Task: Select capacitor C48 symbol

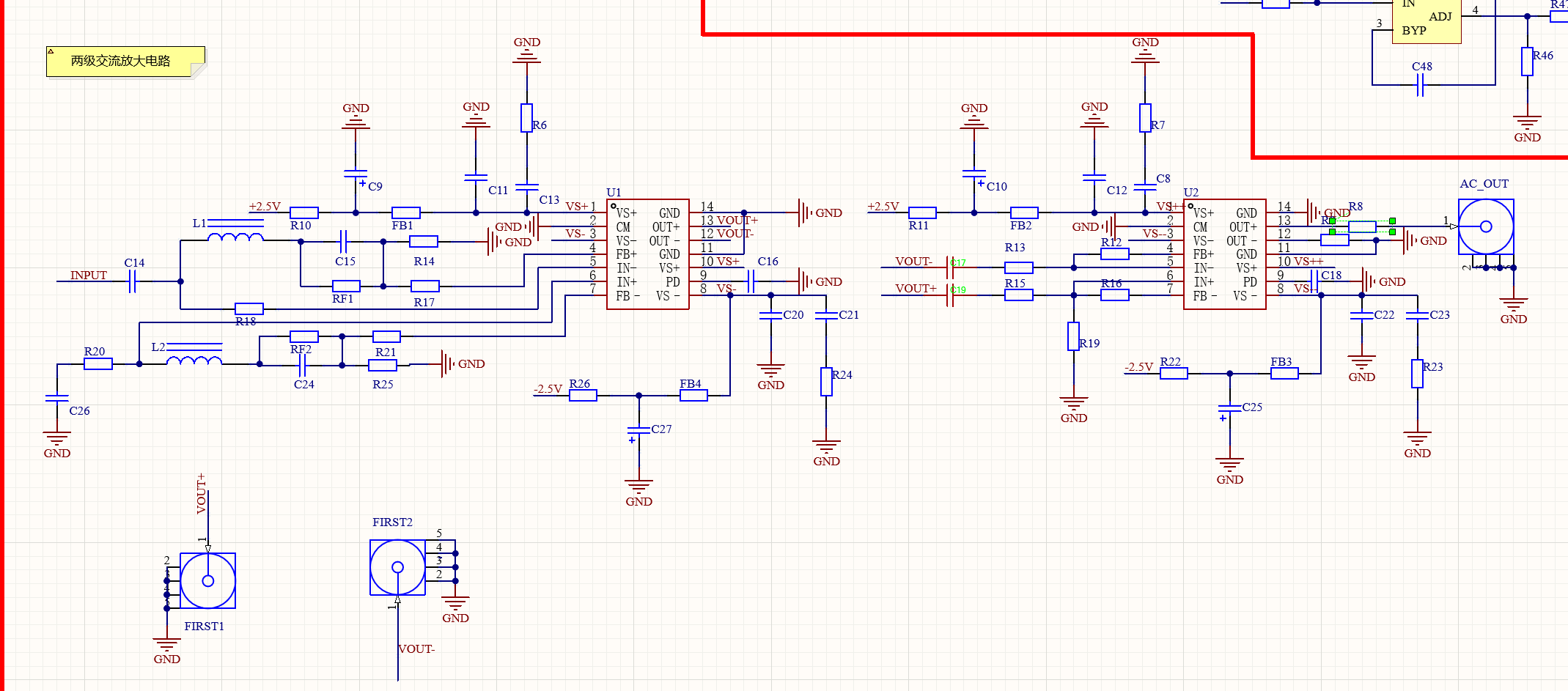Action: pos(1420,85)
